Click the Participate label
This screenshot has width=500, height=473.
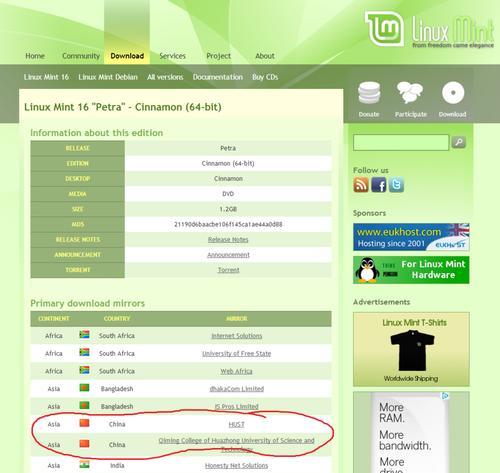411,114
